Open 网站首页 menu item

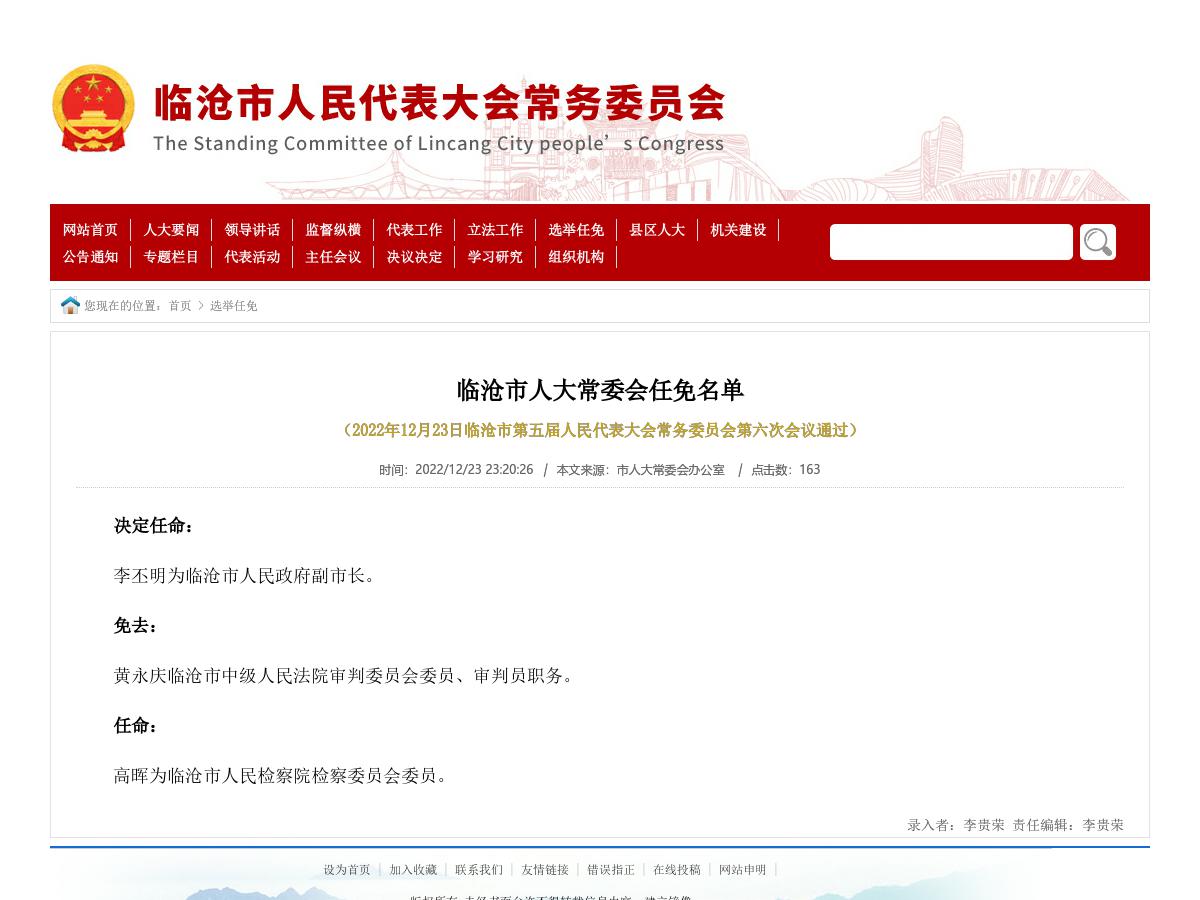tap(90, 230)
